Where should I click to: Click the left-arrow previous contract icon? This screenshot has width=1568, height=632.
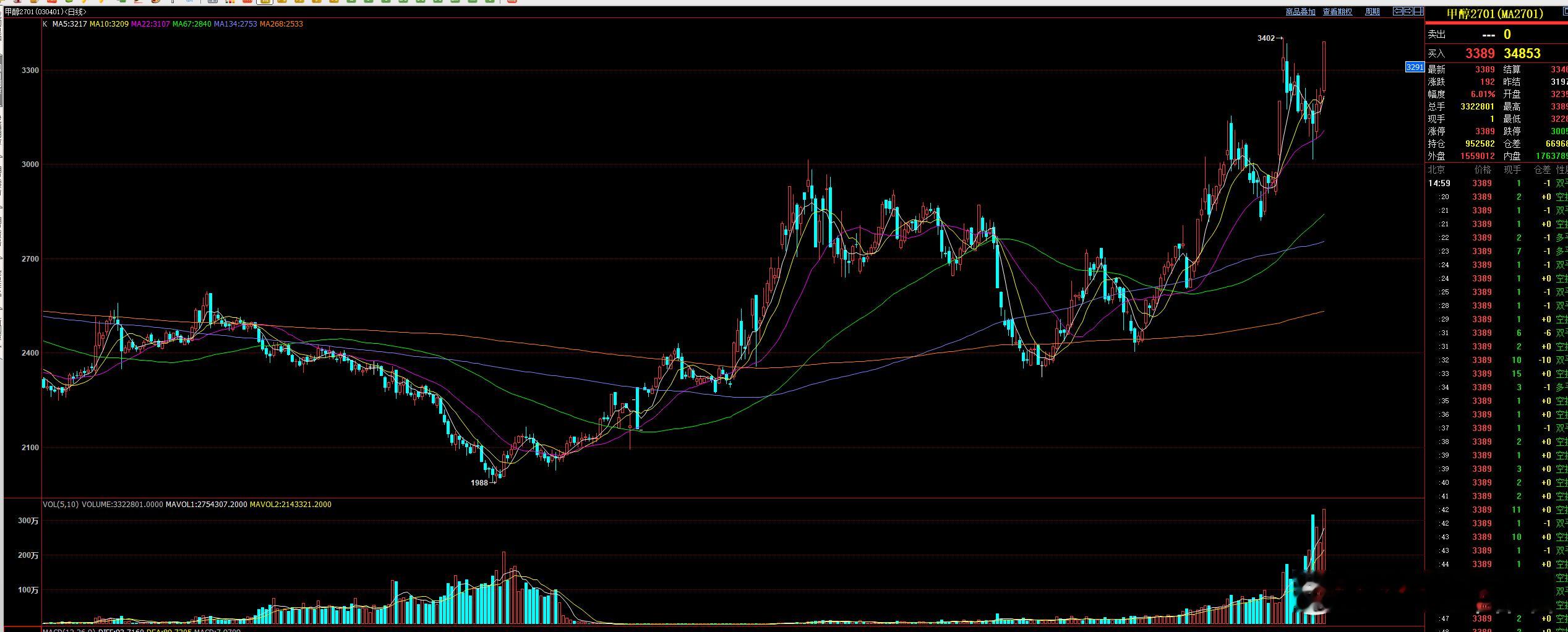tap(1398, 11)
